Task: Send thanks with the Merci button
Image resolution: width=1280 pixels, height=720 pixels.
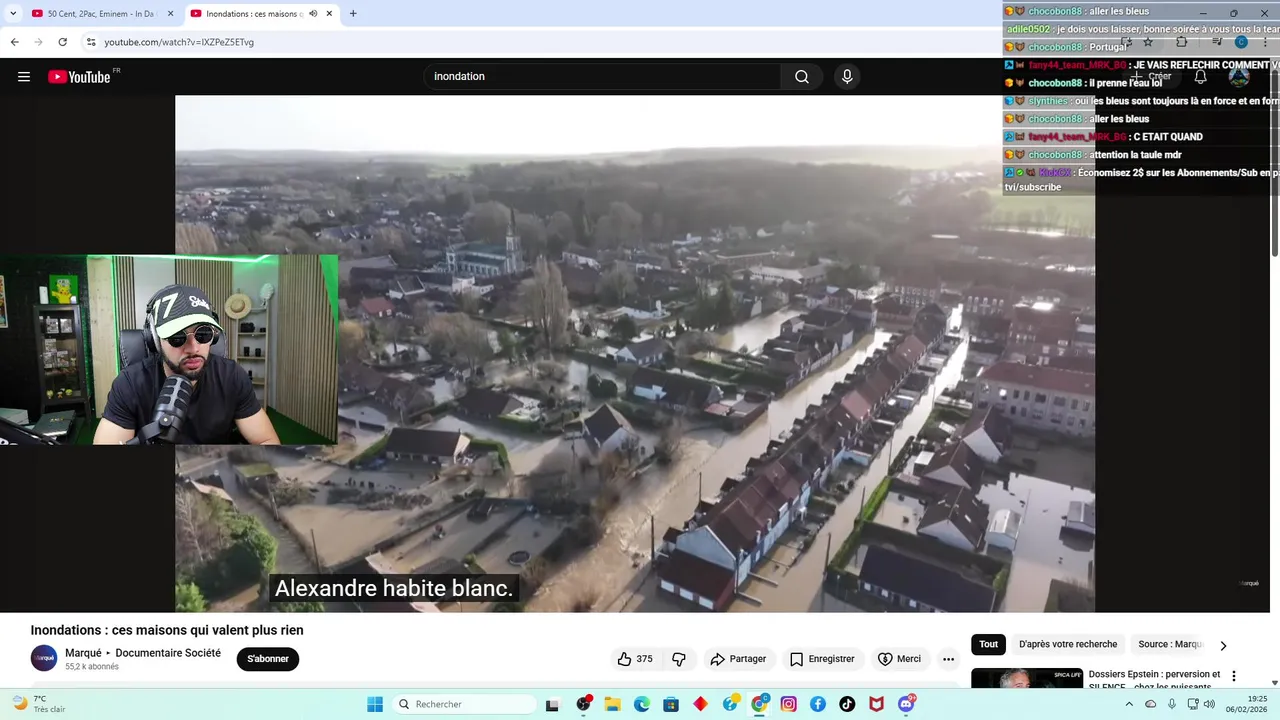Action: pyautogui.click(x=899, y=659)
